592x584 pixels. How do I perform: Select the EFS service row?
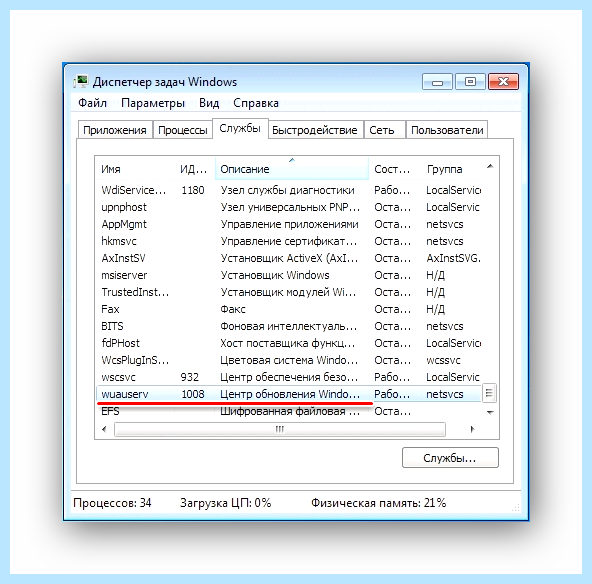tap(289, 411)
